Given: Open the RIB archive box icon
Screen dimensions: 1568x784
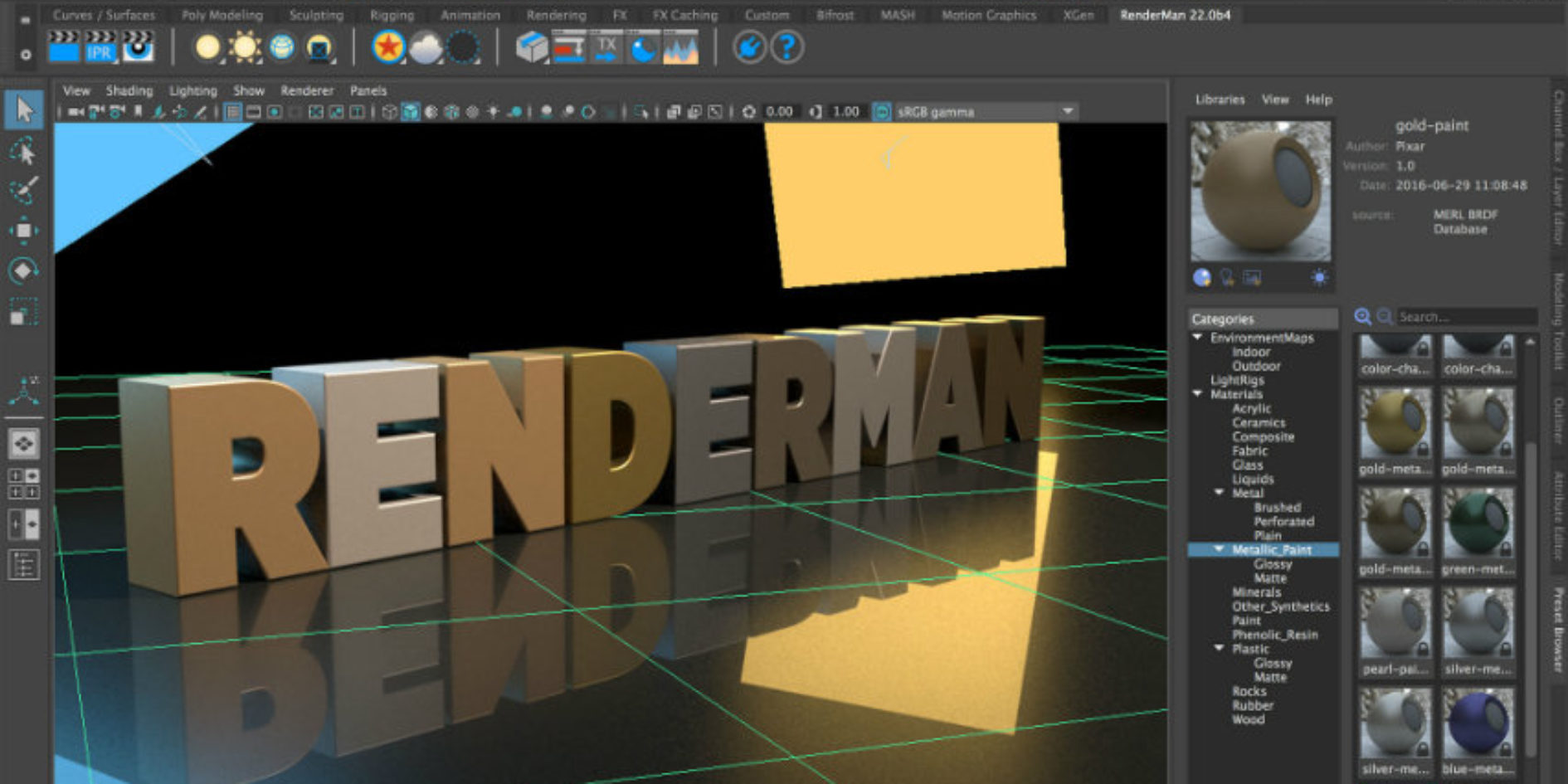Looking at the screenshot, I should tap(532, 47).
